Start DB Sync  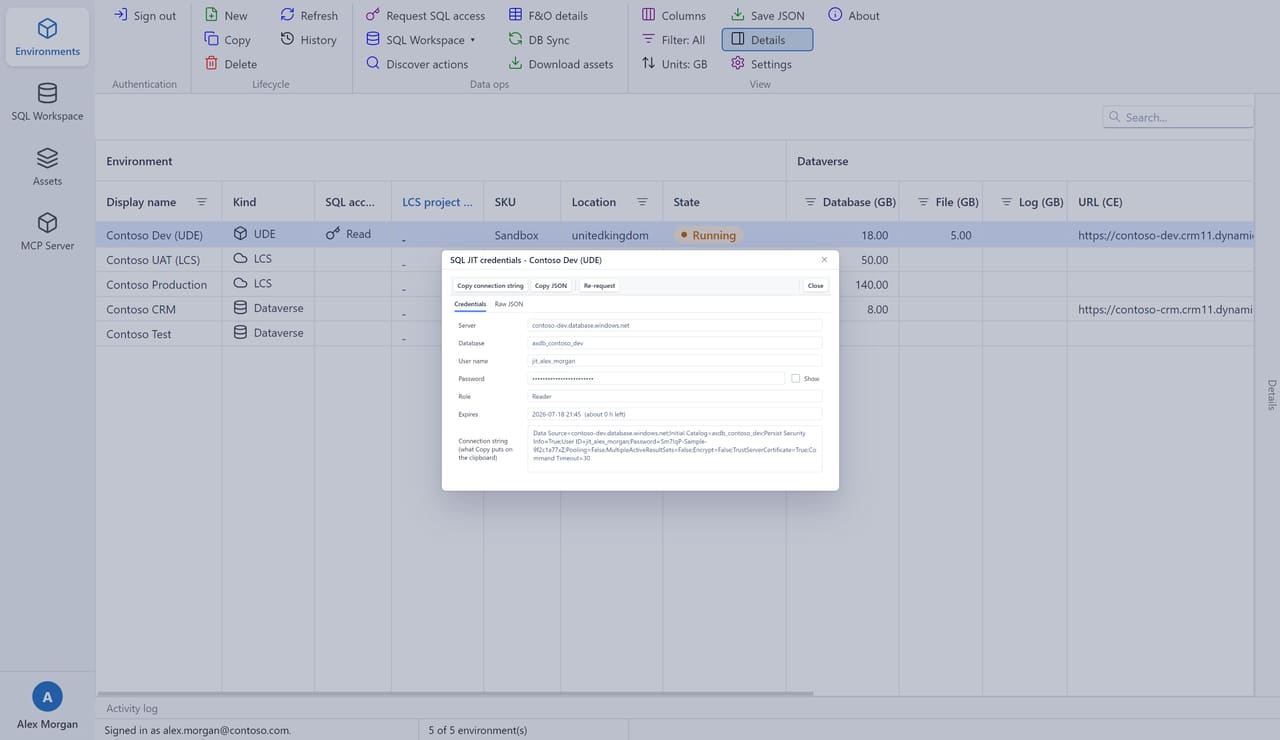(x=539, y=39)
